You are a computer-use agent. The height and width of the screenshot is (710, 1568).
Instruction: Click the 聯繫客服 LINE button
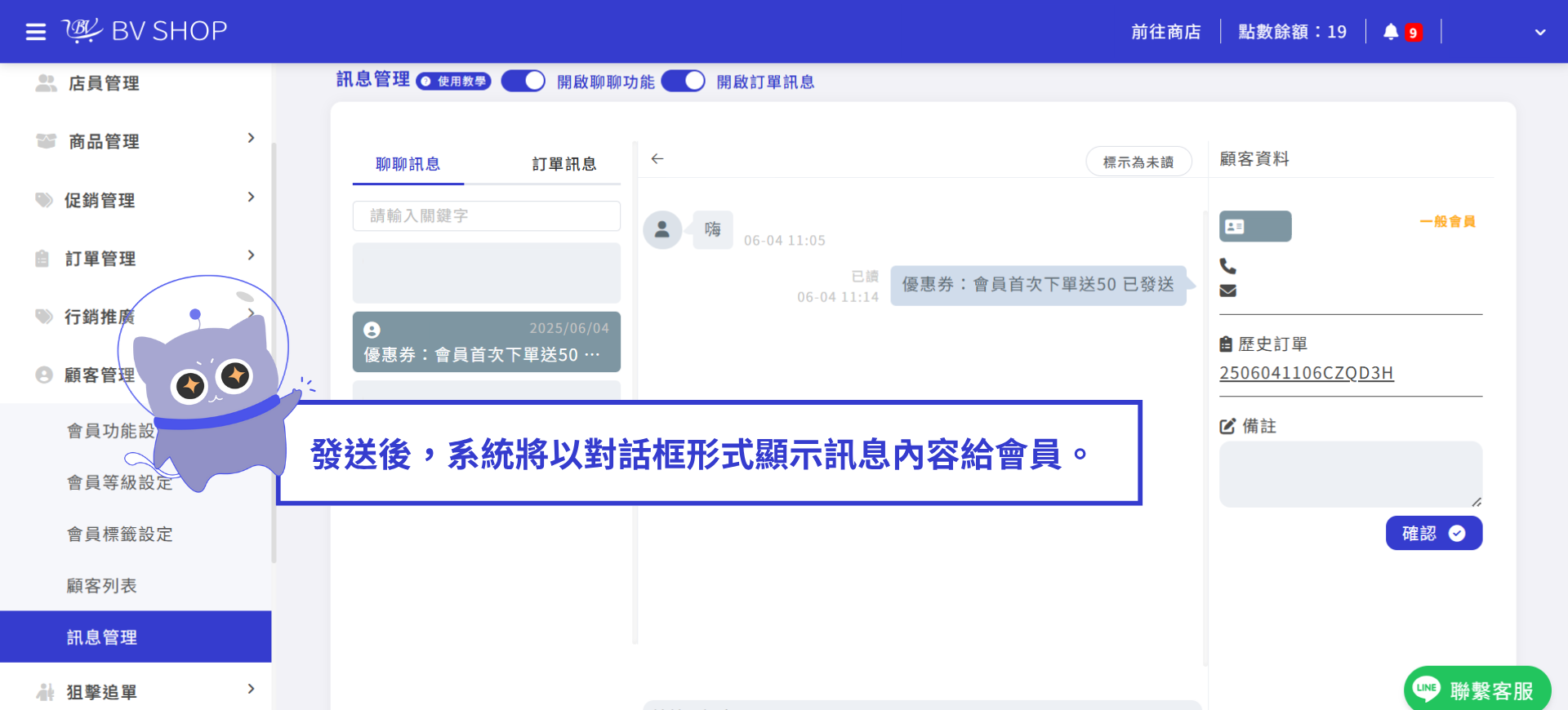click(1477, 690)
